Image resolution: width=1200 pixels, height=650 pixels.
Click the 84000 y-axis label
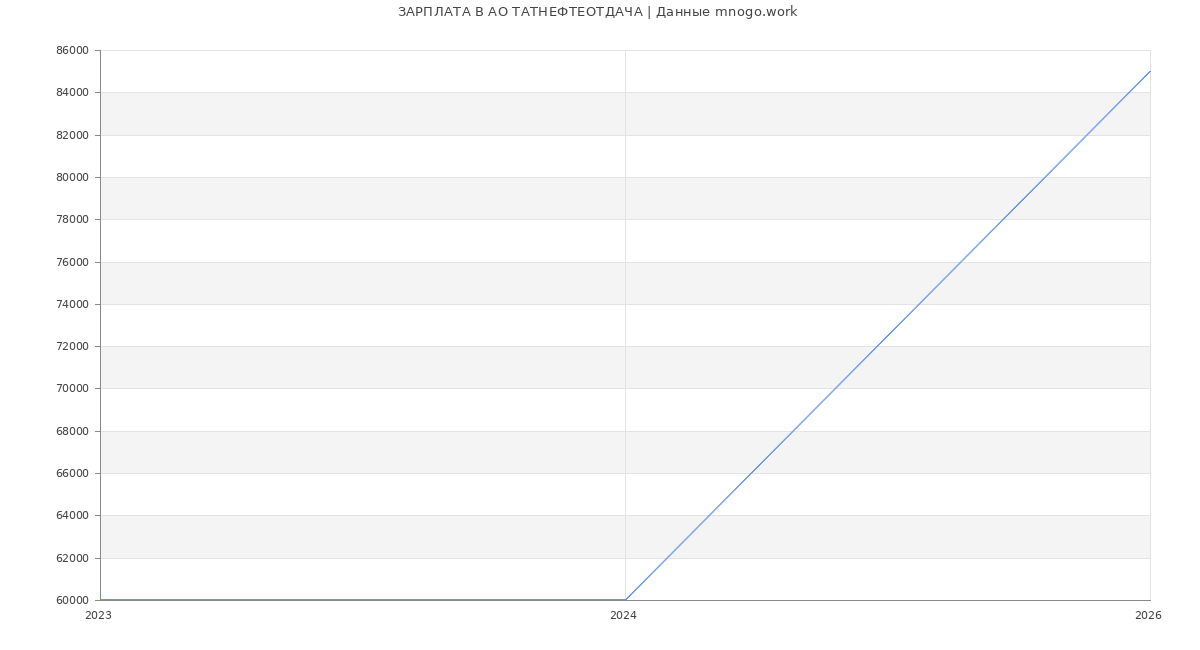pyautogui.click(x=74, y=93)
